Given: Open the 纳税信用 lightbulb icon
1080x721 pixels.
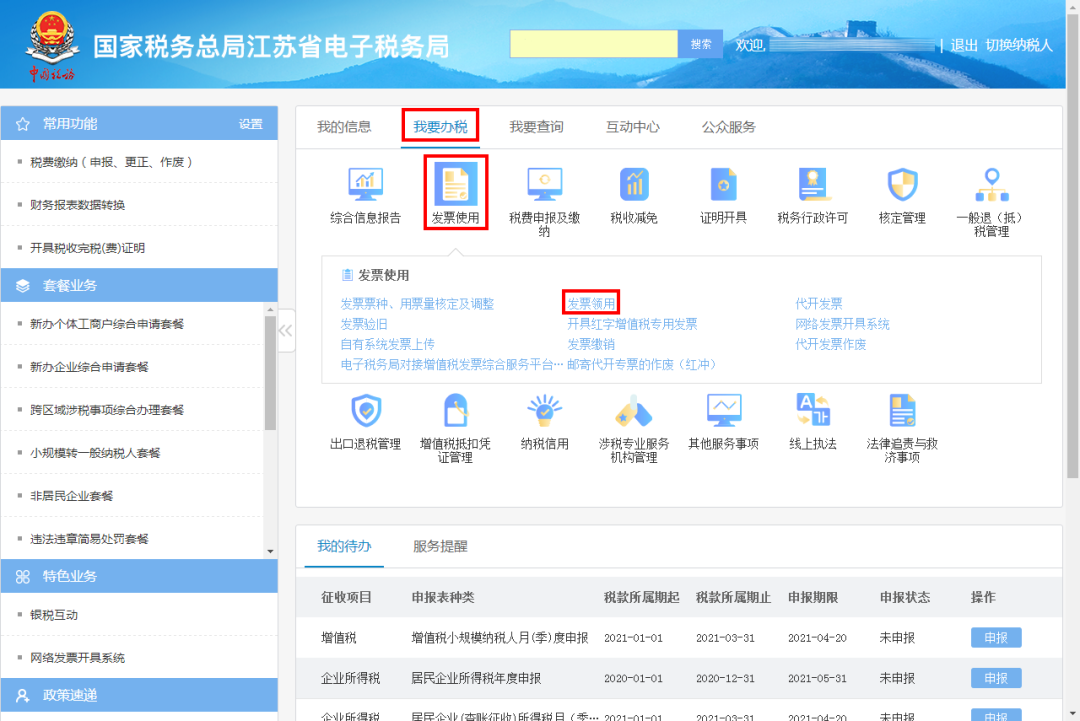Looking at the screenshot, I should click(x=544, y=410).
